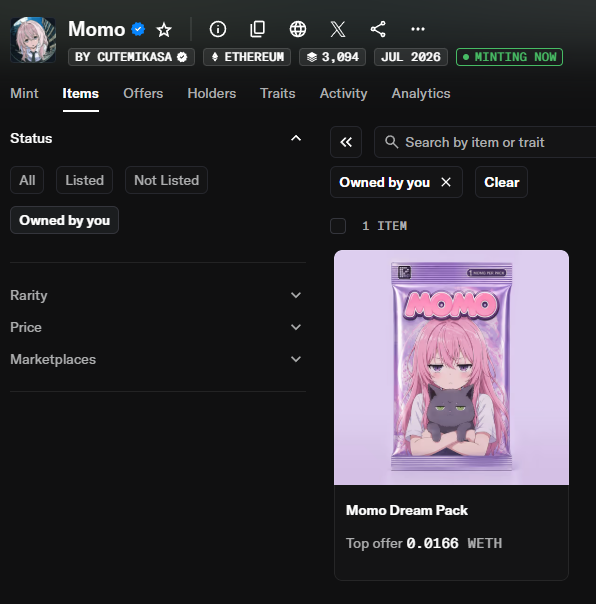The width and height of the screenshot is (596, 604).
Task: Switch to the Mint tab
Action: (x=24, y=94)
